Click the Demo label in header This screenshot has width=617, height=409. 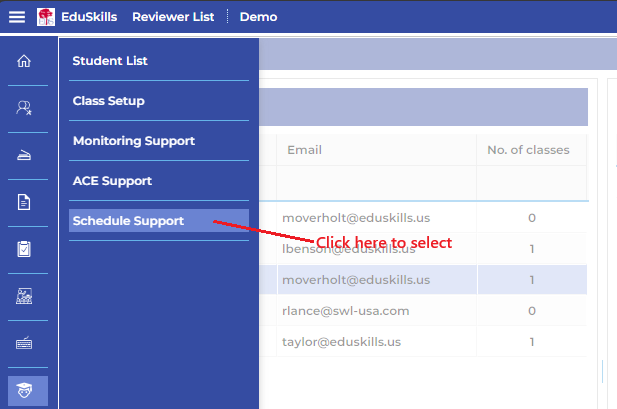coord(259,17)
